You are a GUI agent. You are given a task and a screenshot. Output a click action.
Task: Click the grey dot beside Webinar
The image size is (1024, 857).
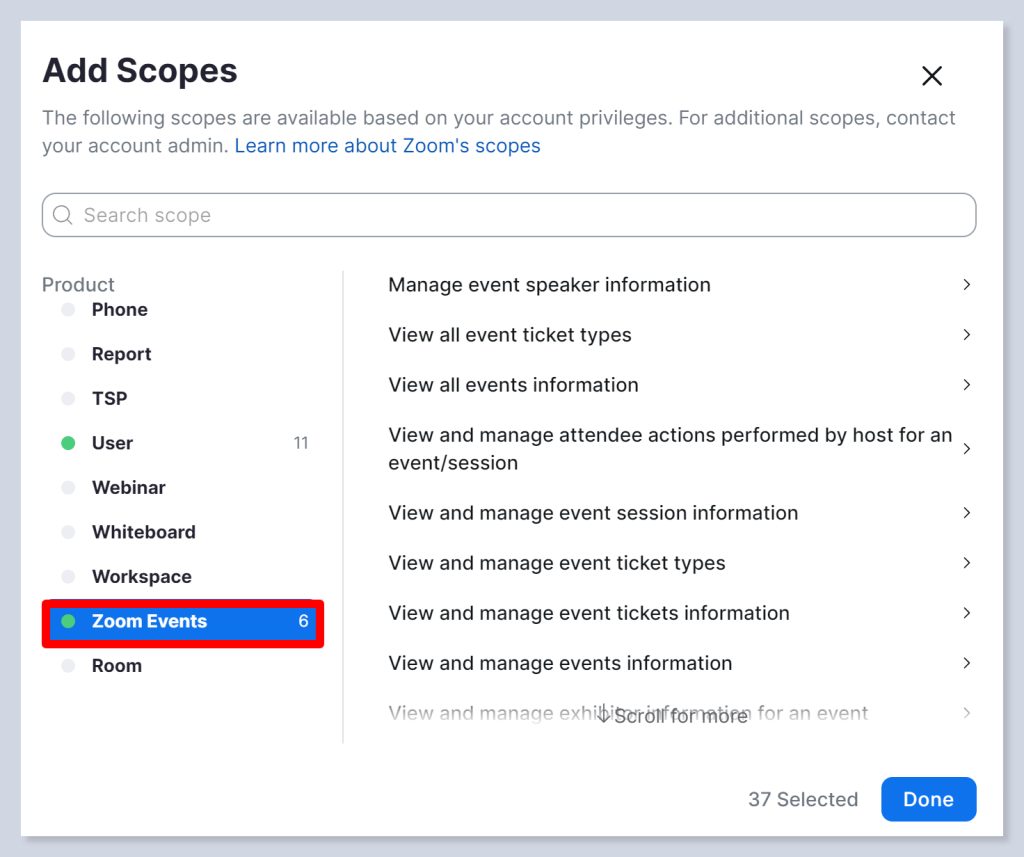(68, 488)
